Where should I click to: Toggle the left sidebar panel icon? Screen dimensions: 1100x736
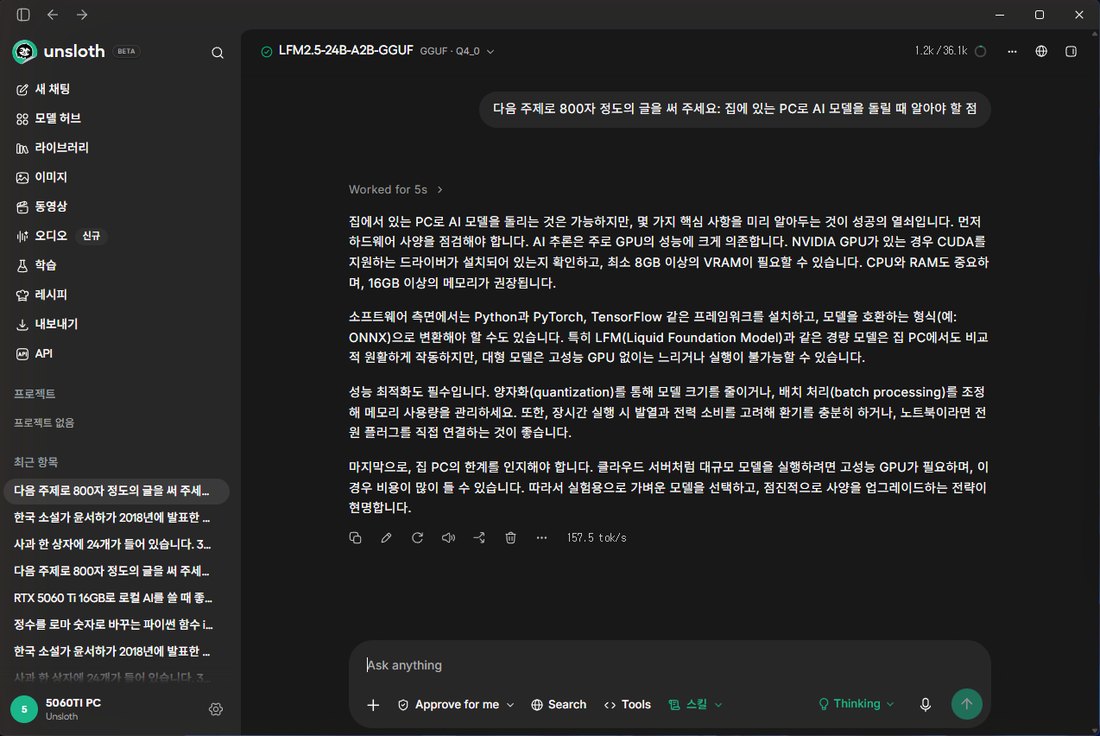pyautogui.click(x=23, y=15)
